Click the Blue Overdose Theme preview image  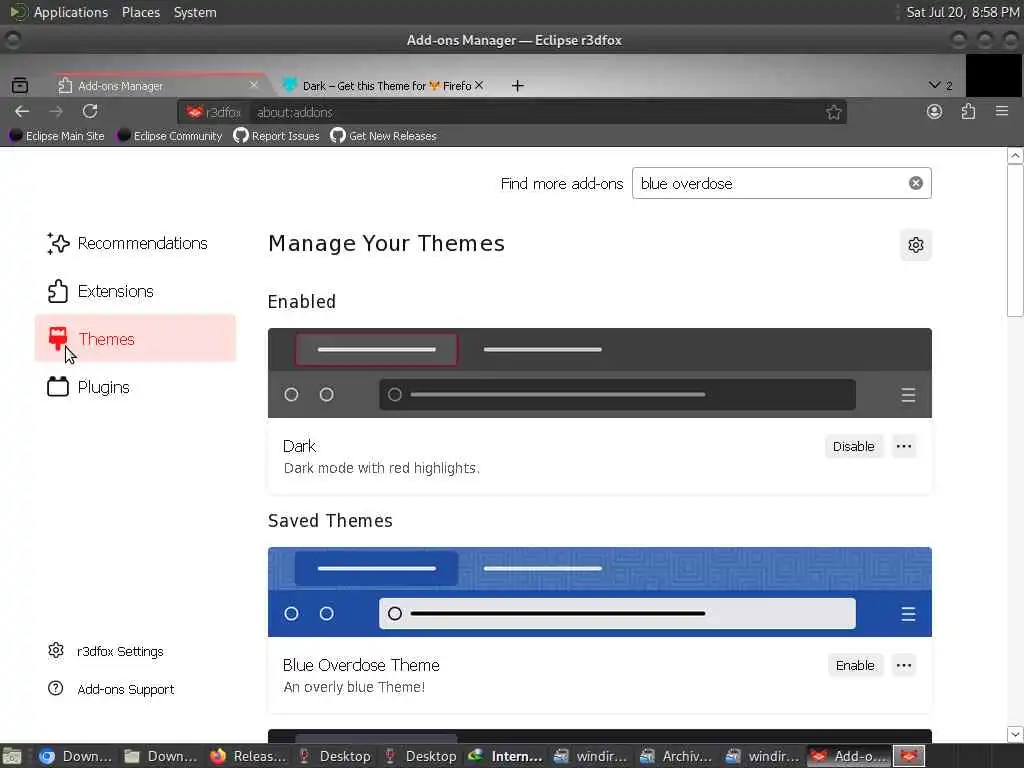(x=600, y=592)
